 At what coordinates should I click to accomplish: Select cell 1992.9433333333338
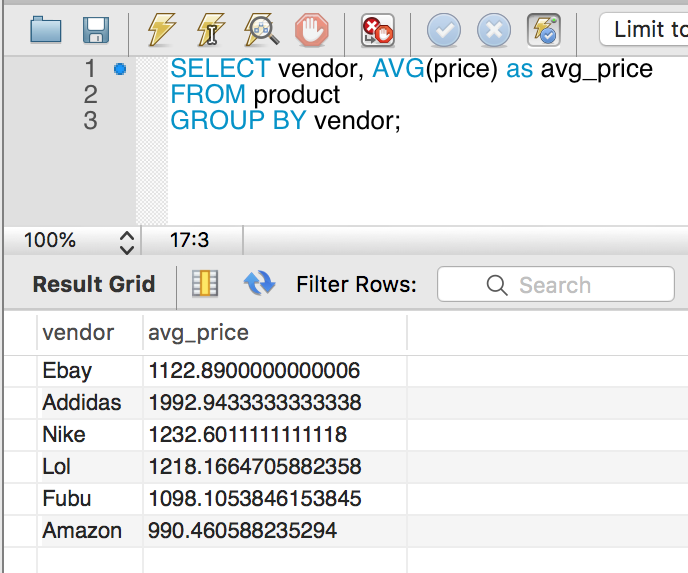click(275, 403)
